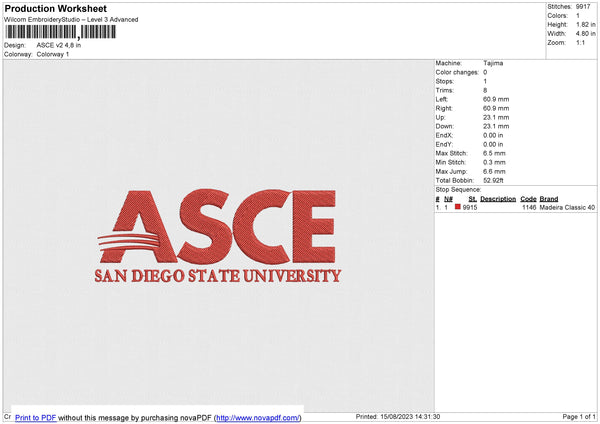Select the "Color changes:" label
Screen dimensions: 600x424
pyautogui.click(x=457, y=72)
